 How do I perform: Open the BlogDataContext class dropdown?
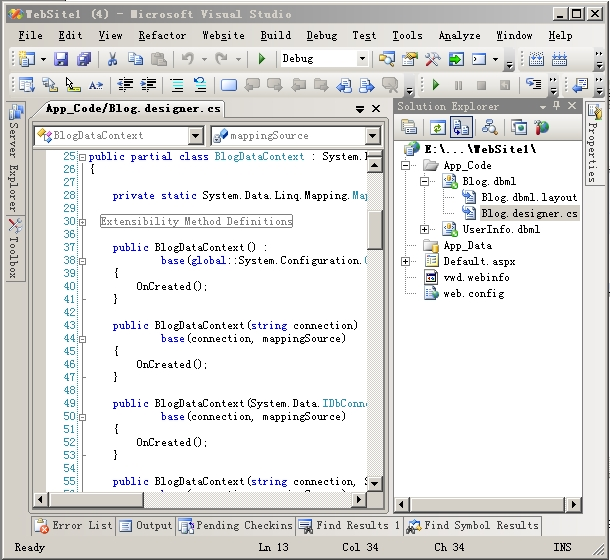click(x=195, y=135)
